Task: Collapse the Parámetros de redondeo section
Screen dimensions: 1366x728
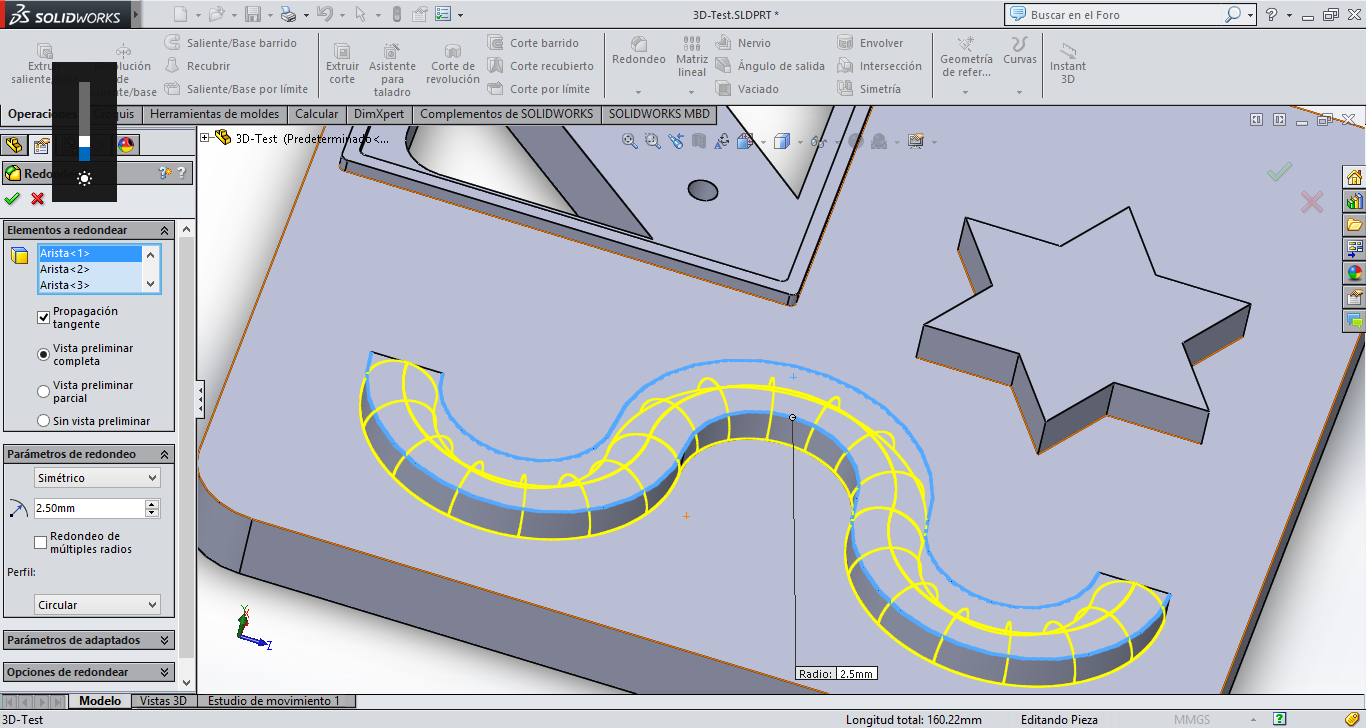Action: click(x=165, y=454)
